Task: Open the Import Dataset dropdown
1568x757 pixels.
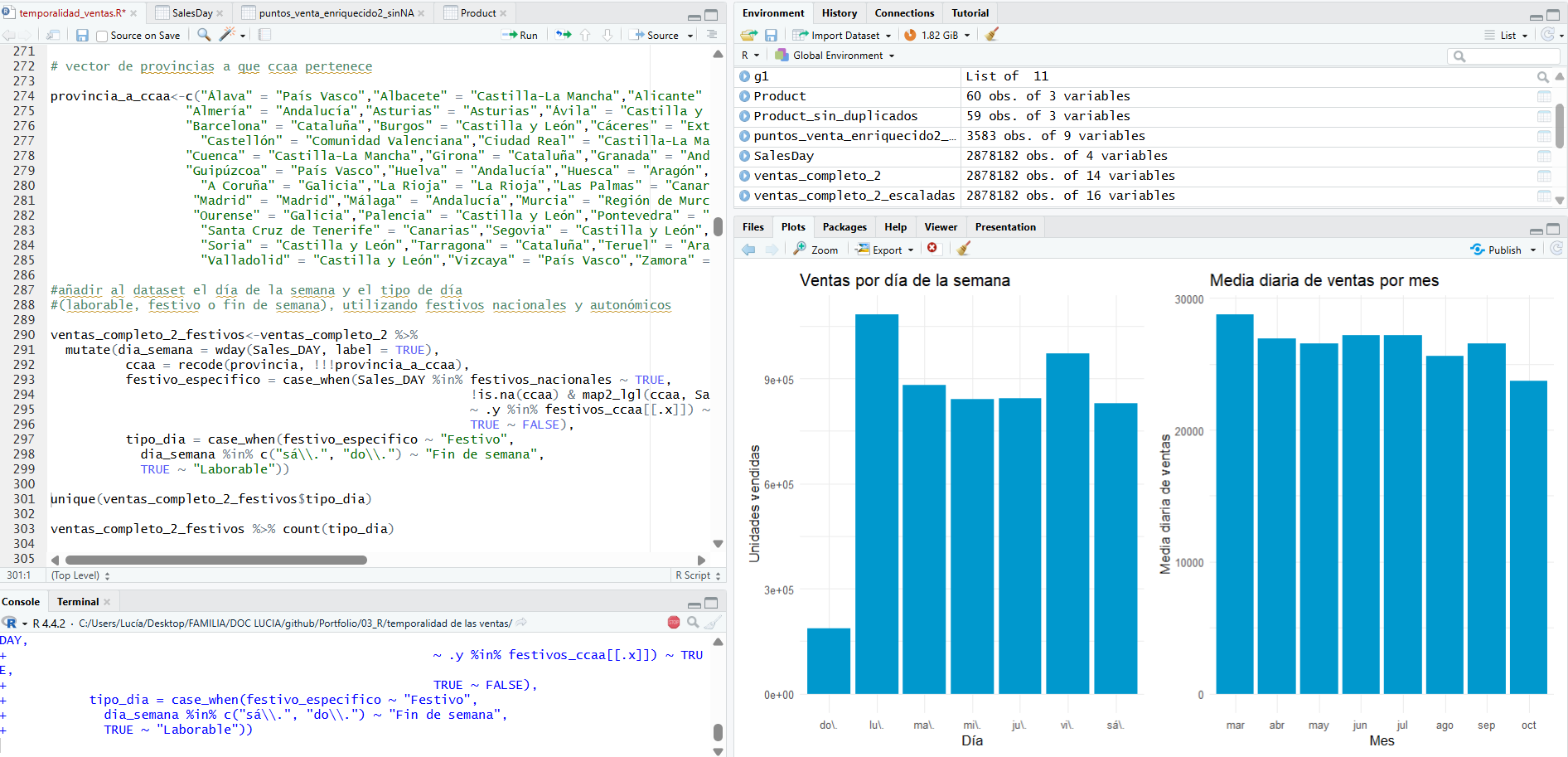Action: click(x=843, y=35)
